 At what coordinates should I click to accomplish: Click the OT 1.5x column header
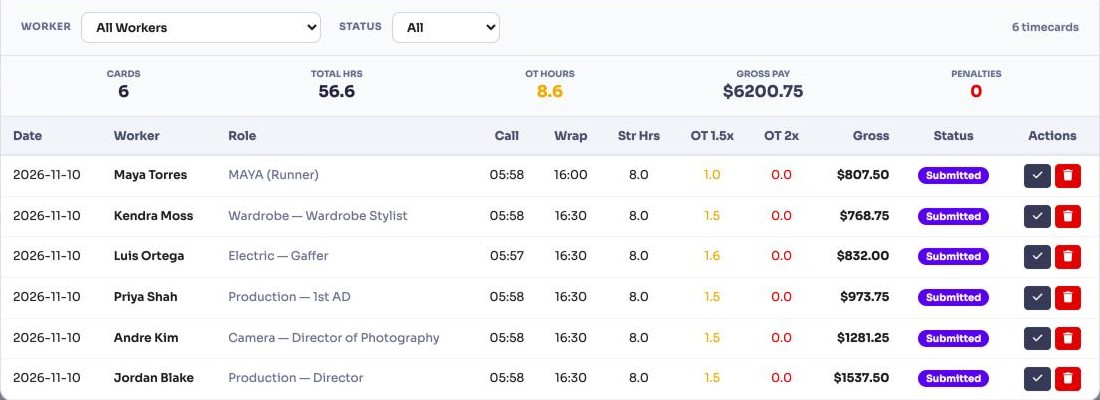coord(712,136)
